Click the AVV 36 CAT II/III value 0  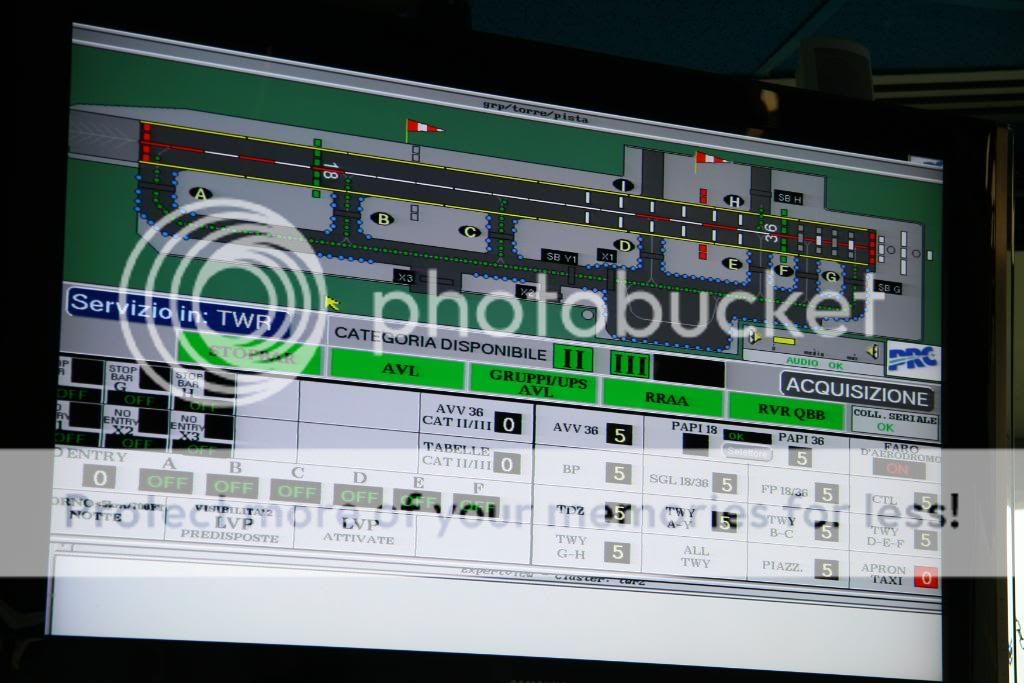508,424
